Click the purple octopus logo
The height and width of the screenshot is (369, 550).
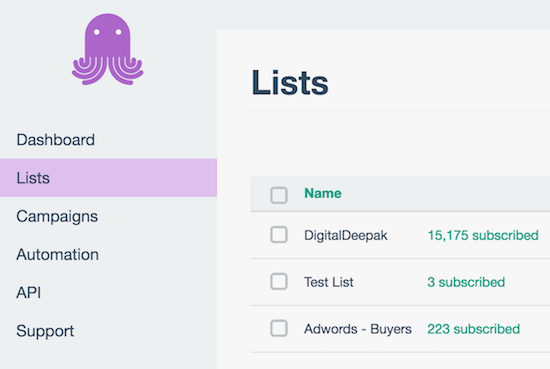(x=107, y=49)
